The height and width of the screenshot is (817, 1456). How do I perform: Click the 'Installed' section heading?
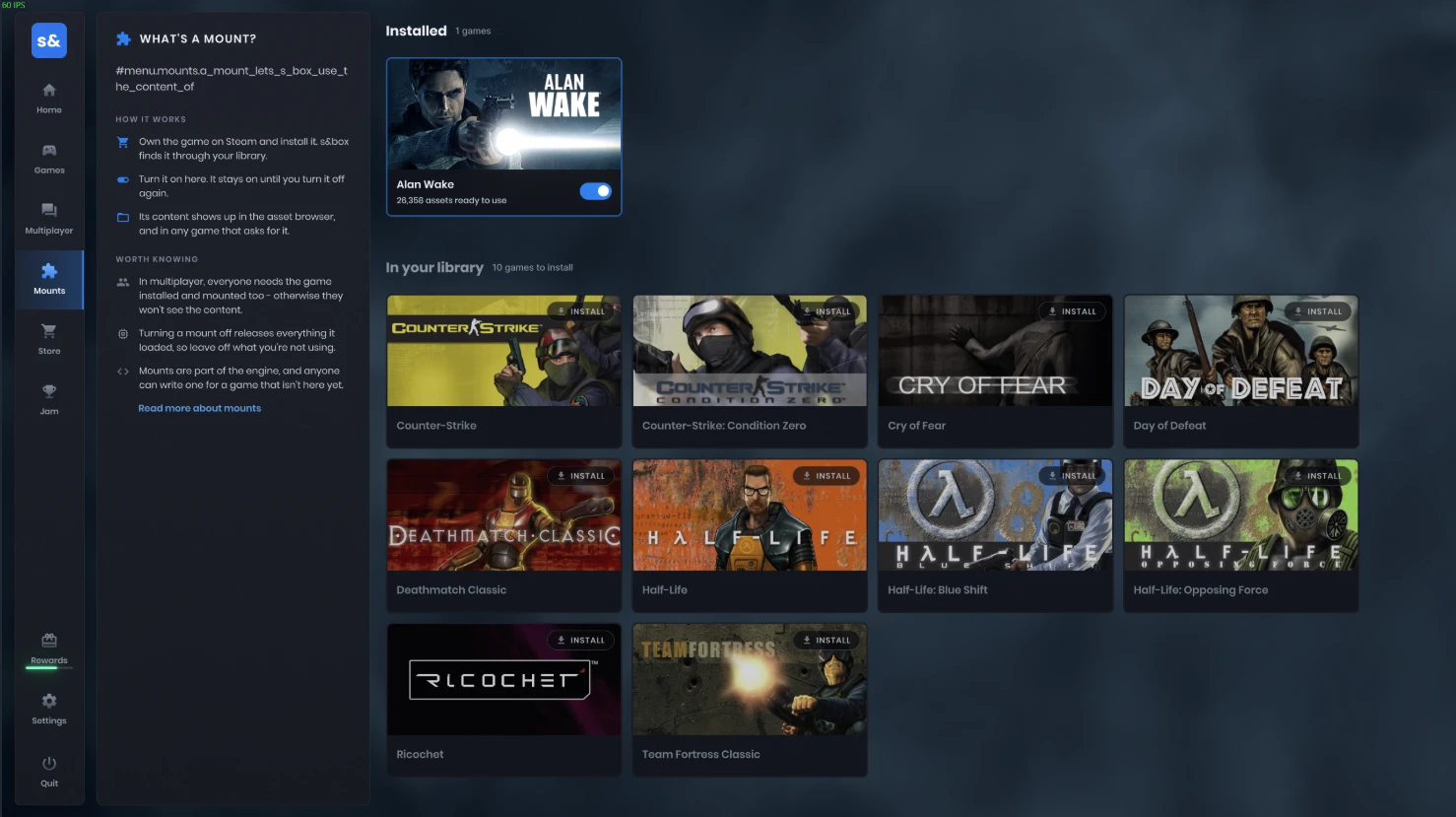point(416,31)
